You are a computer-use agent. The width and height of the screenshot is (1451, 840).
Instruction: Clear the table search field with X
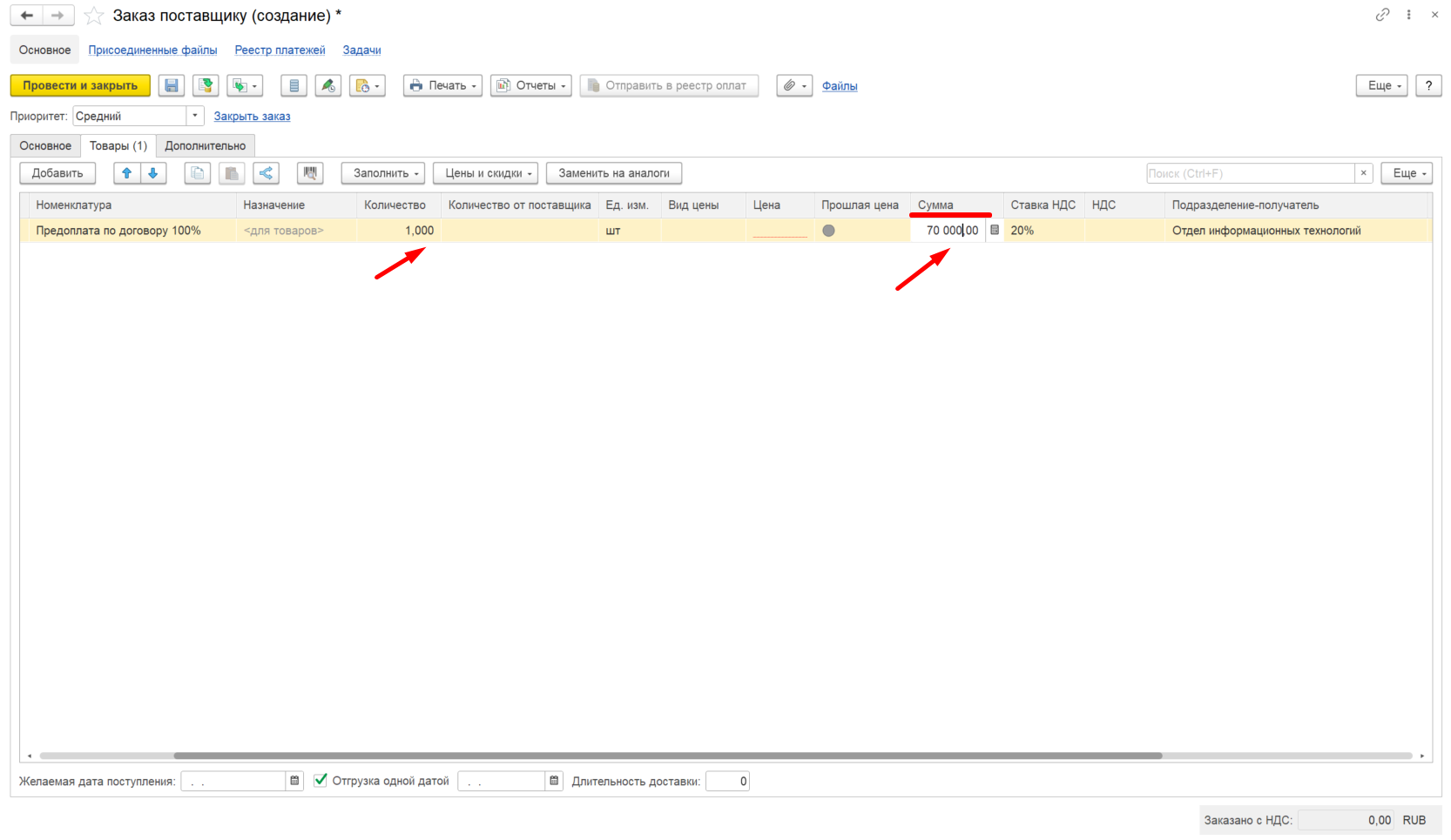tap(1364, 173)
